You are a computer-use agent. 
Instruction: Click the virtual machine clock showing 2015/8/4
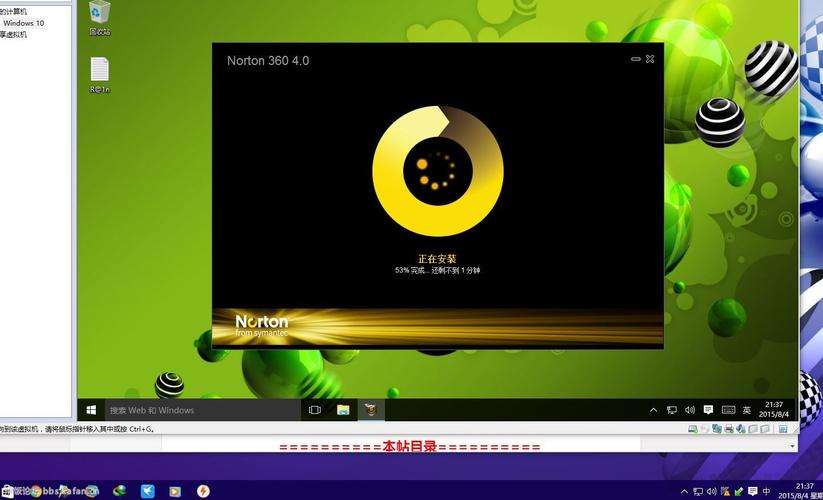coord(774,410)
